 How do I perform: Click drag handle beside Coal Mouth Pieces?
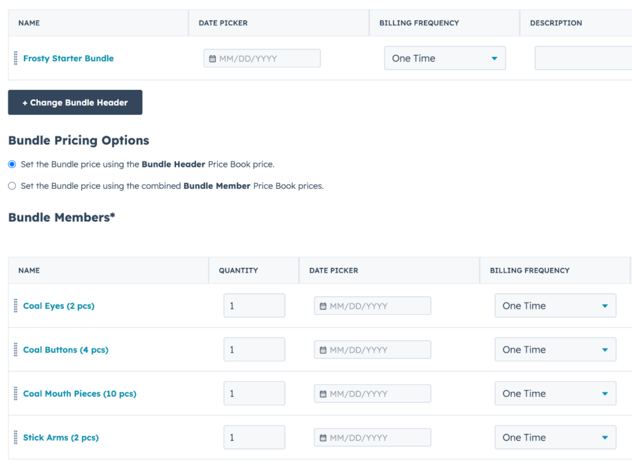pos(15,394)
